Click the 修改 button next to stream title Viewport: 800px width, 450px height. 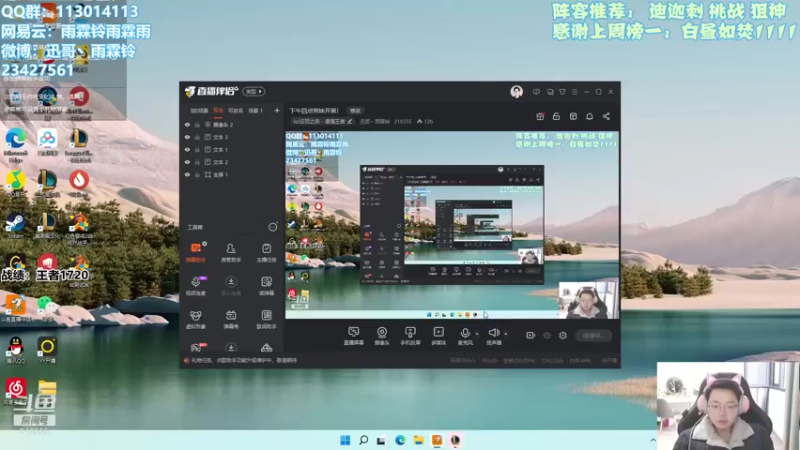355,111
